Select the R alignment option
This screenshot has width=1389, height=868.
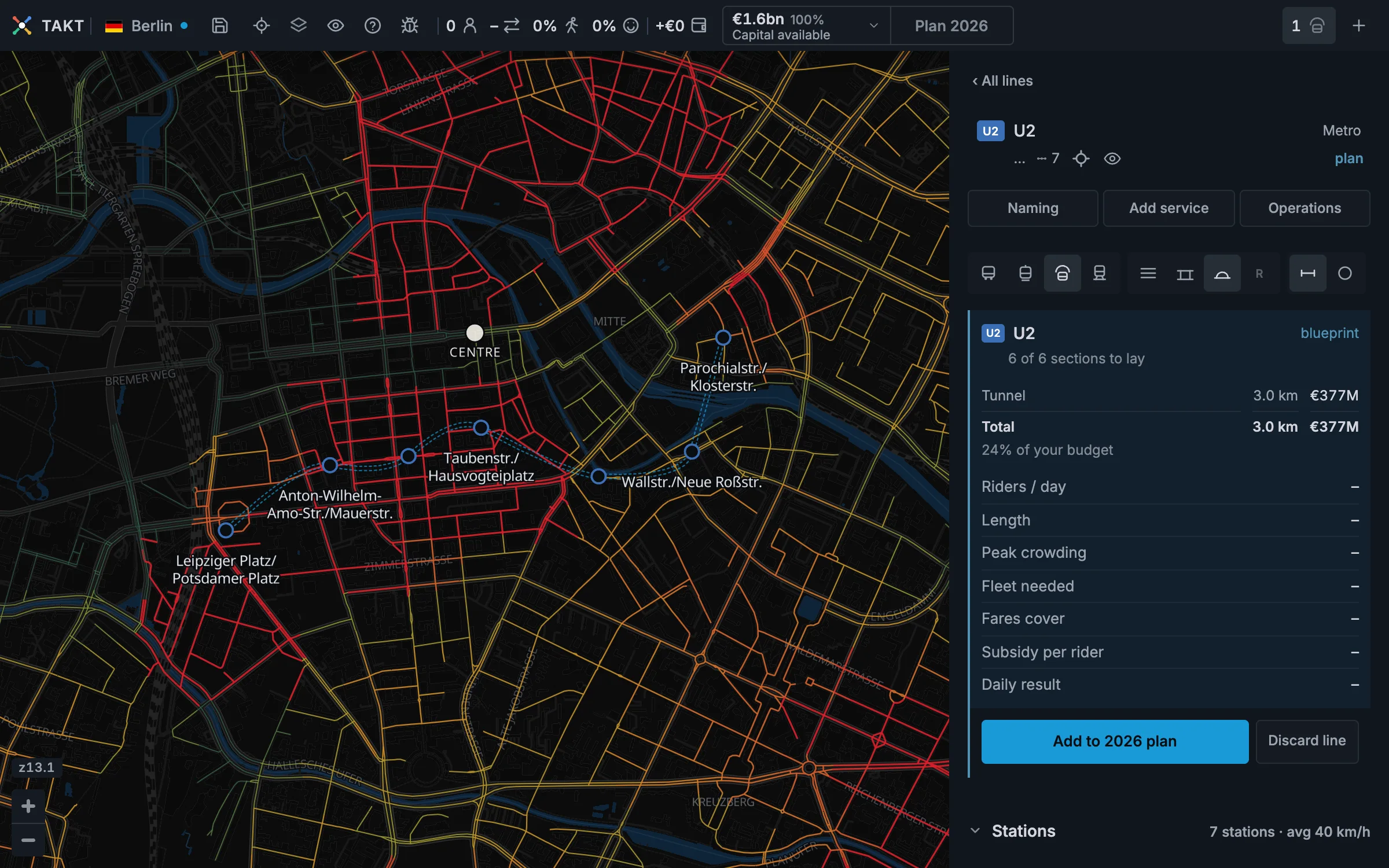[x=1259, y=273]
